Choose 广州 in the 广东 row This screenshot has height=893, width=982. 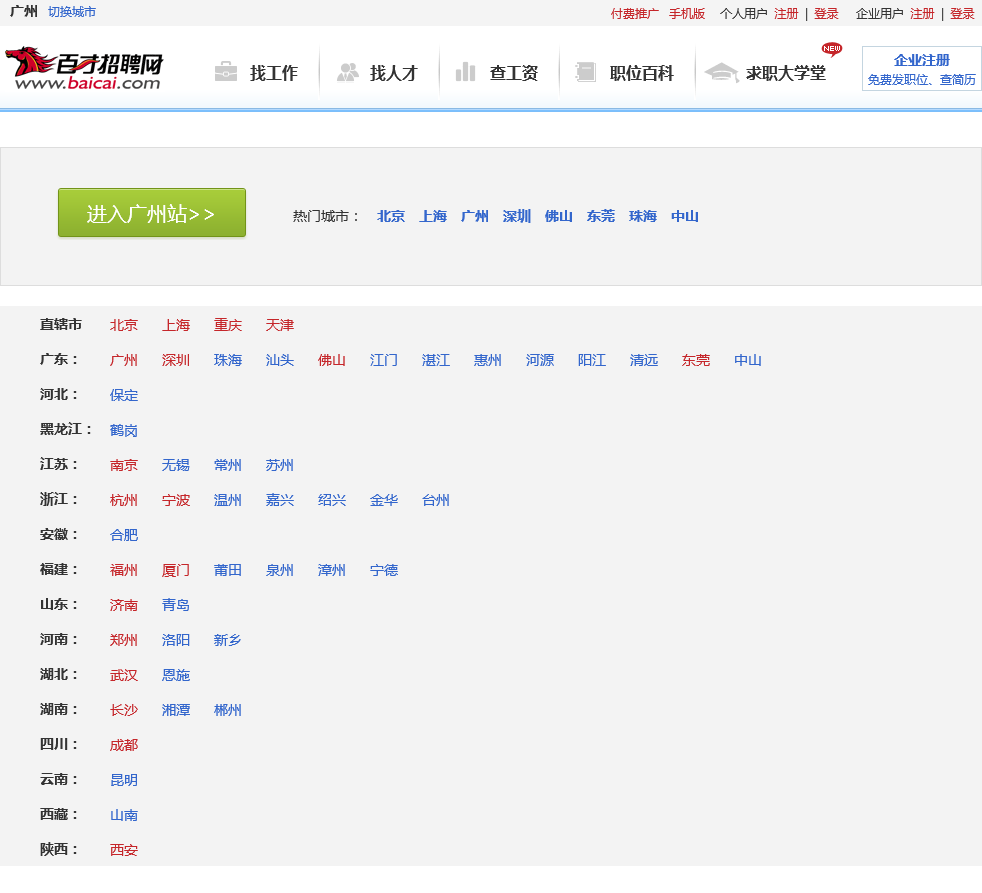pyautogui.click(x=123, y=360)
